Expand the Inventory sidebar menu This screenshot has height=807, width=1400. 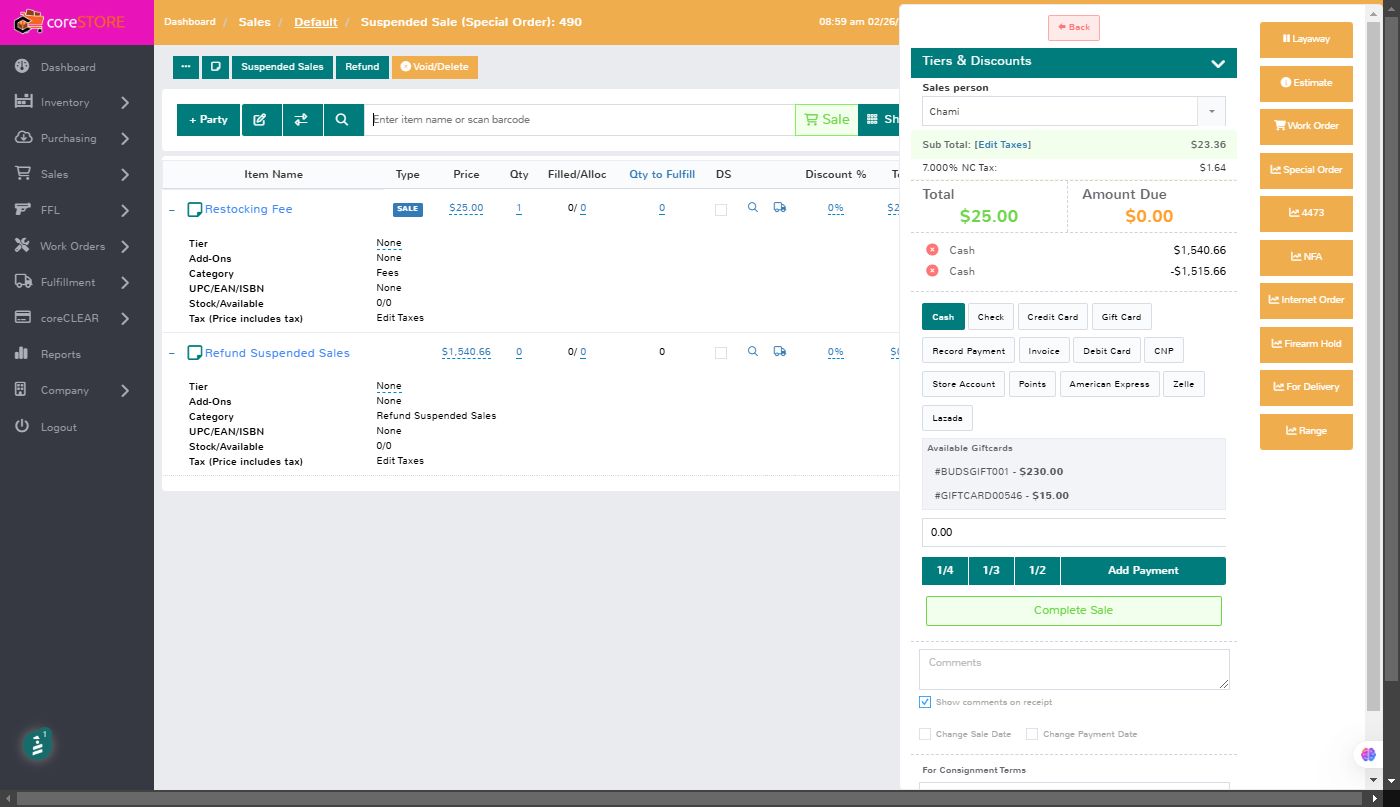125,103
